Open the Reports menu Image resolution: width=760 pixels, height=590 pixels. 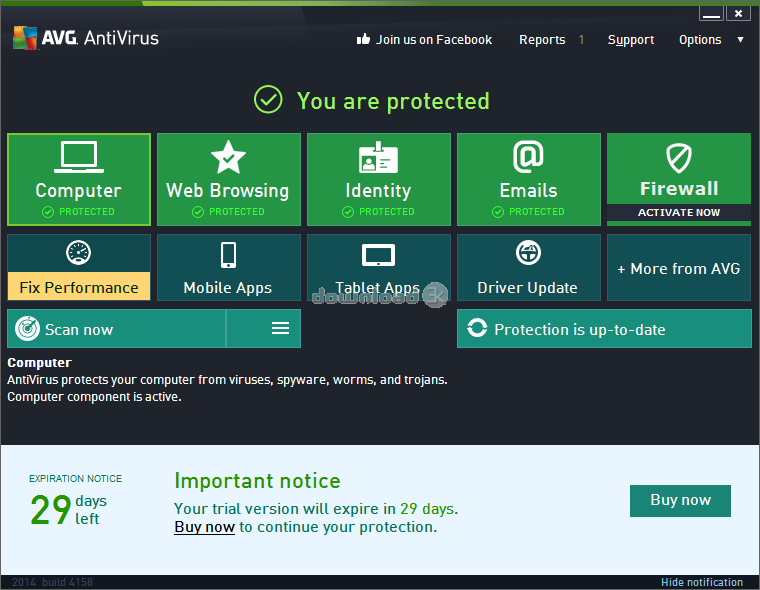[x=542, y=40]
